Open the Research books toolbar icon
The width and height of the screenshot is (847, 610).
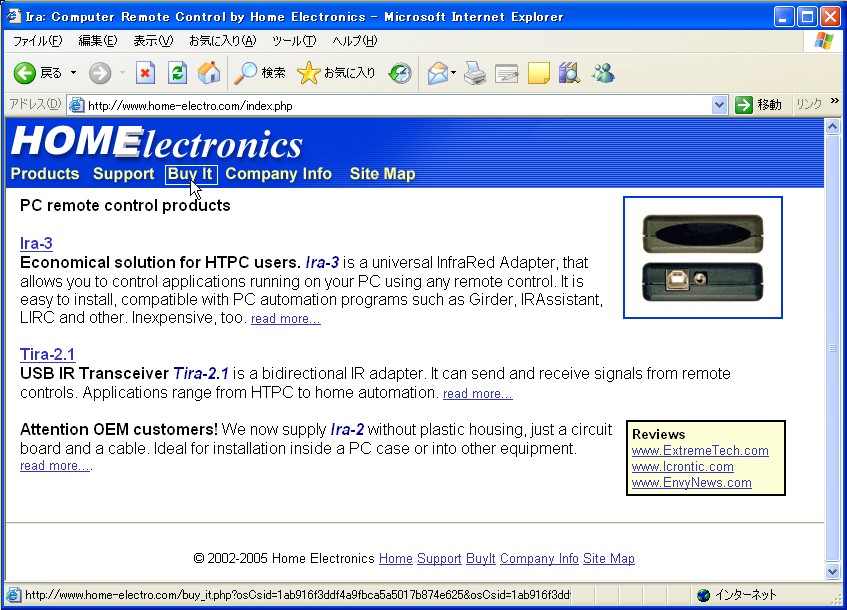[570, 73]
